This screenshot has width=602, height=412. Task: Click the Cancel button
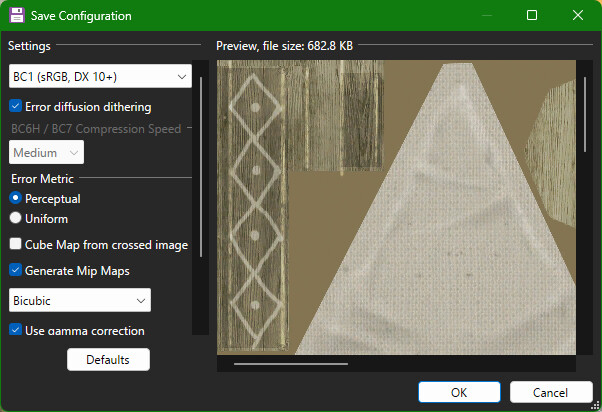[x=550, y=392]
